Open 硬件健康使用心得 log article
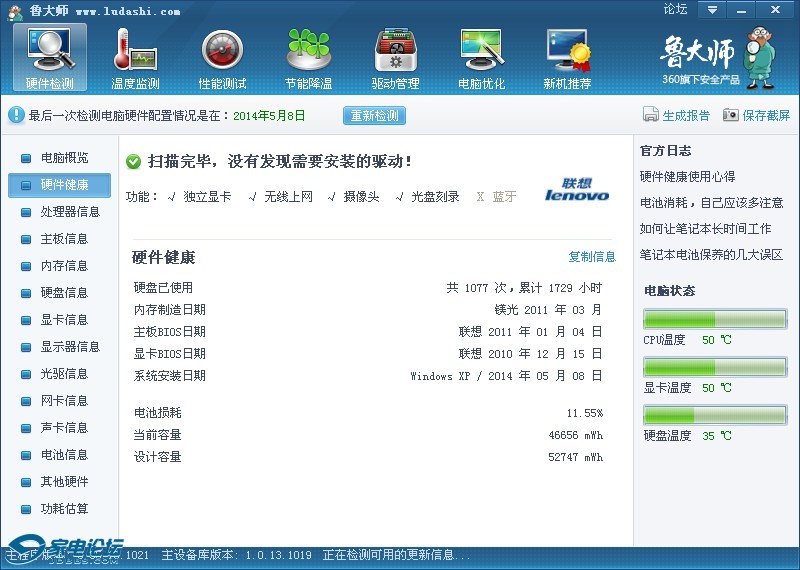The width and height of the screenshot is (800, 570). [687, 177]
